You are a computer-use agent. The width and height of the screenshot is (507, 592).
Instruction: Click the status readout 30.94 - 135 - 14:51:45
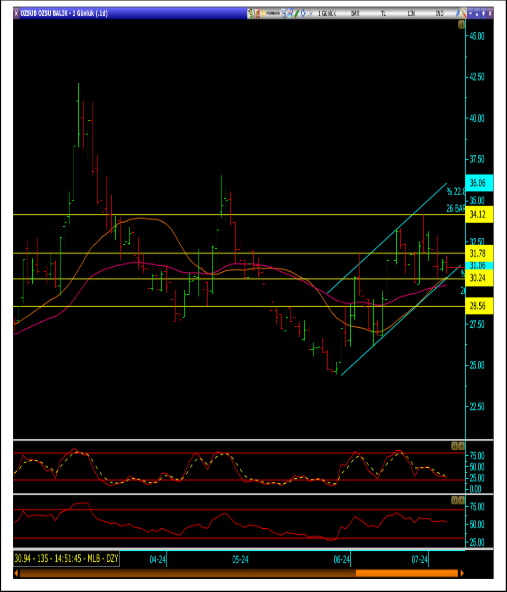click(66, 559)
